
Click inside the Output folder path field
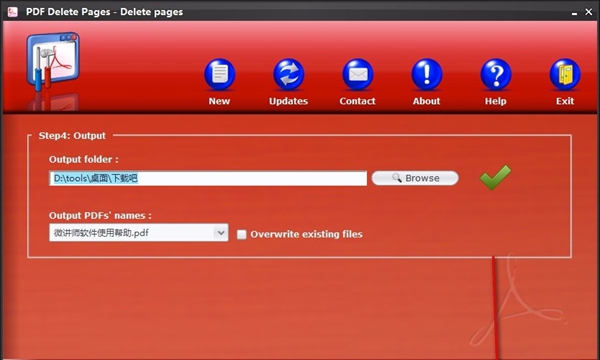[208, 178]
